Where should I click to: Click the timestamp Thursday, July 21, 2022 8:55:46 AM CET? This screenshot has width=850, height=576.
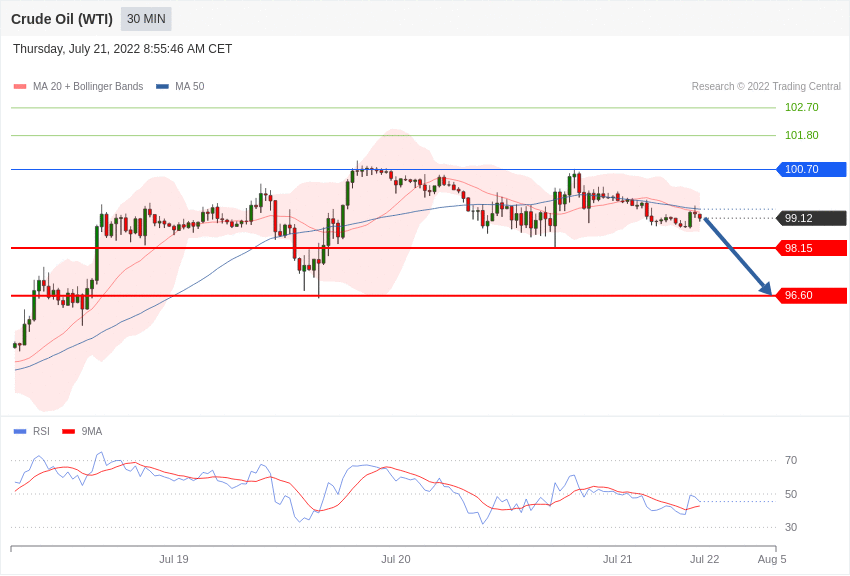[123, 49]
